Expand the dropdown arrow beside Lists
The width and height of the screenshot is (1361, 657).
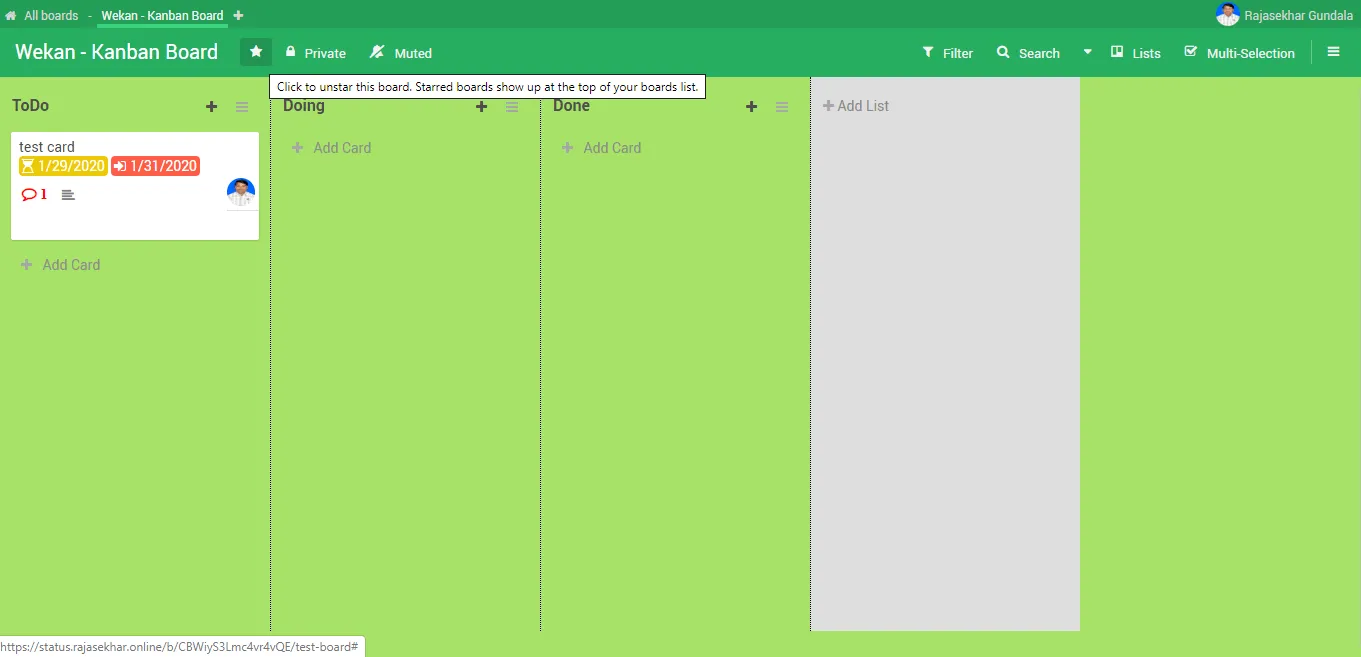click(x=1087, y=53)
